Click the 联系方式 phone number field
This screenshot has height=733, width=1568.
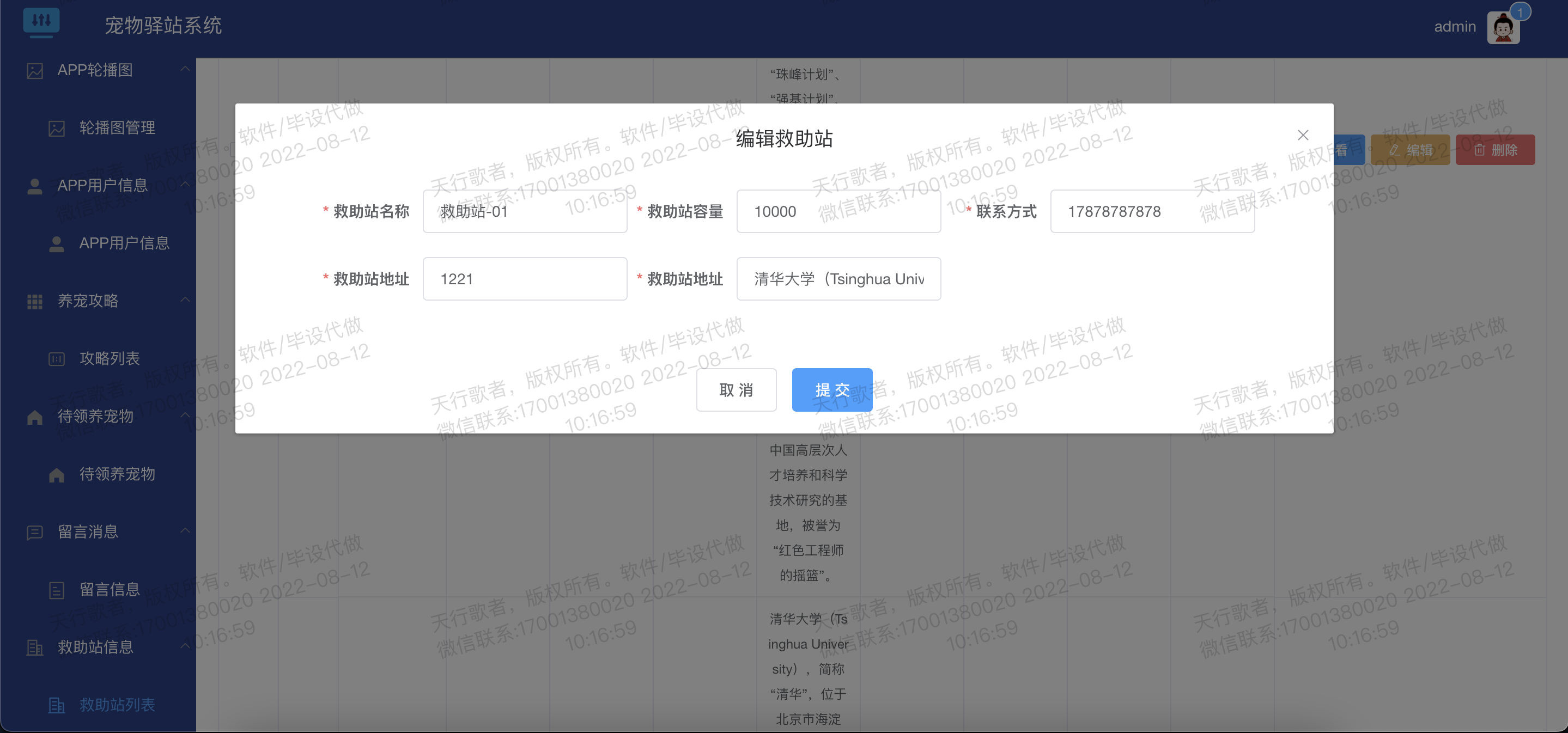coord(1151,211)
